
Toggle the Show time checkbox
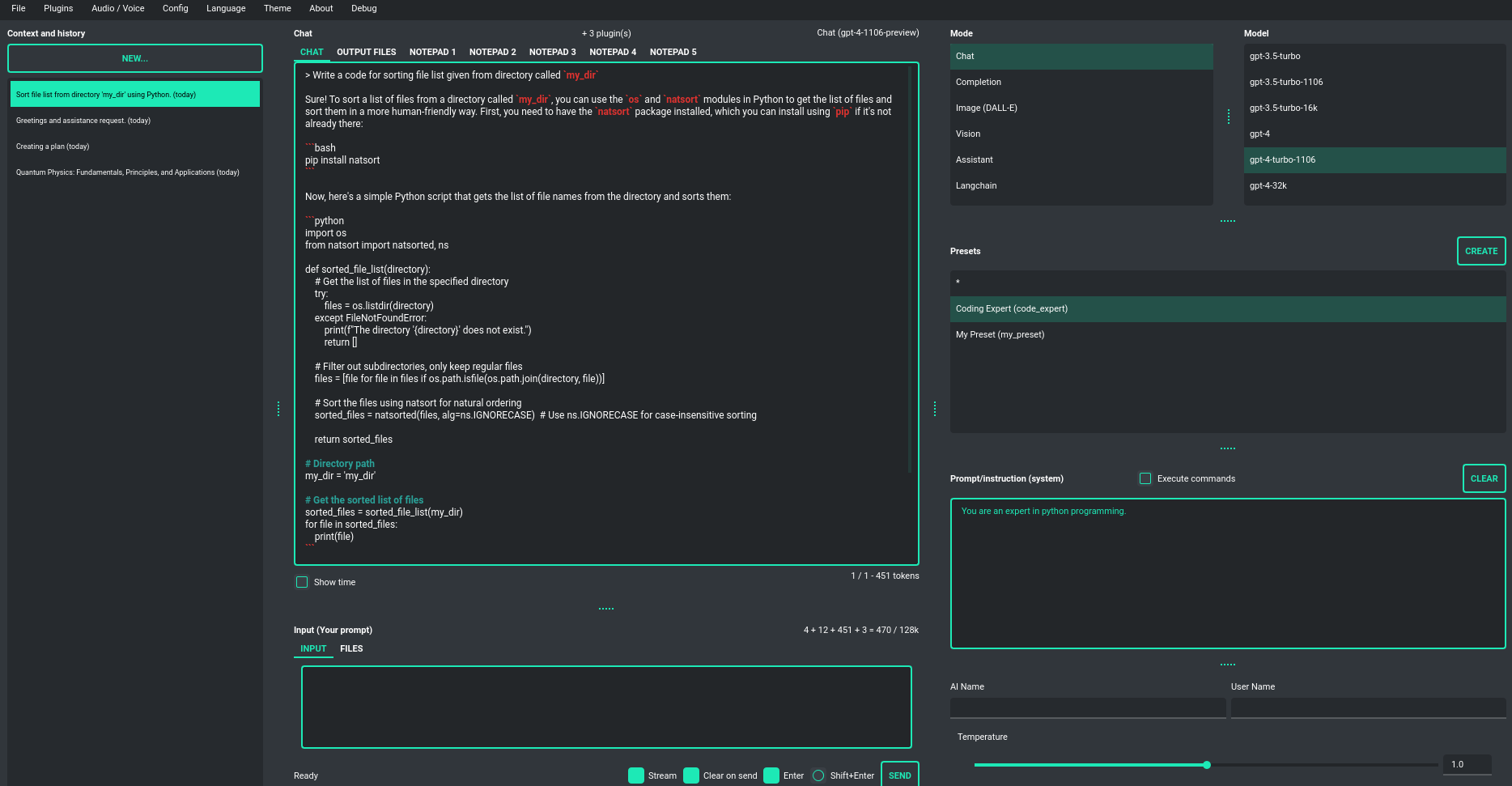[x=302, y=582]
